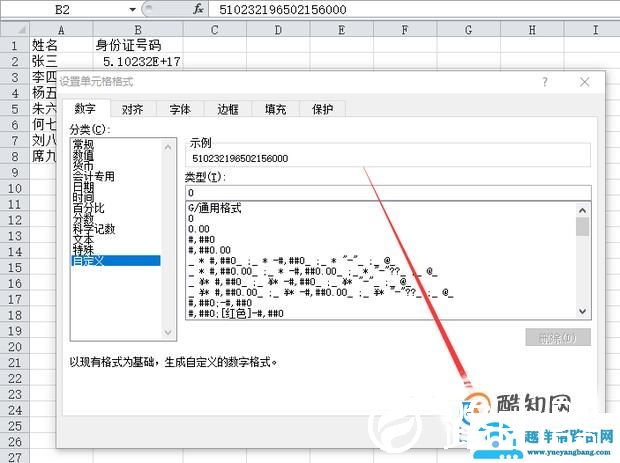Click the help question mark icon in dialog
The width and height of the screenshot is (620, 463).
[x=545, y=82]
